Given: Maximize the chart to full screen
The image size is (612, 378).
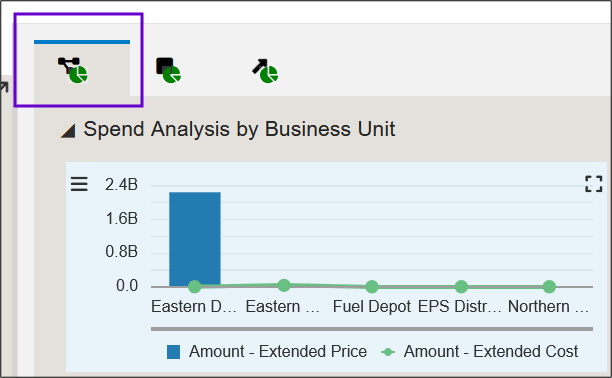Looking at the screenshot, I should point(593,184).
